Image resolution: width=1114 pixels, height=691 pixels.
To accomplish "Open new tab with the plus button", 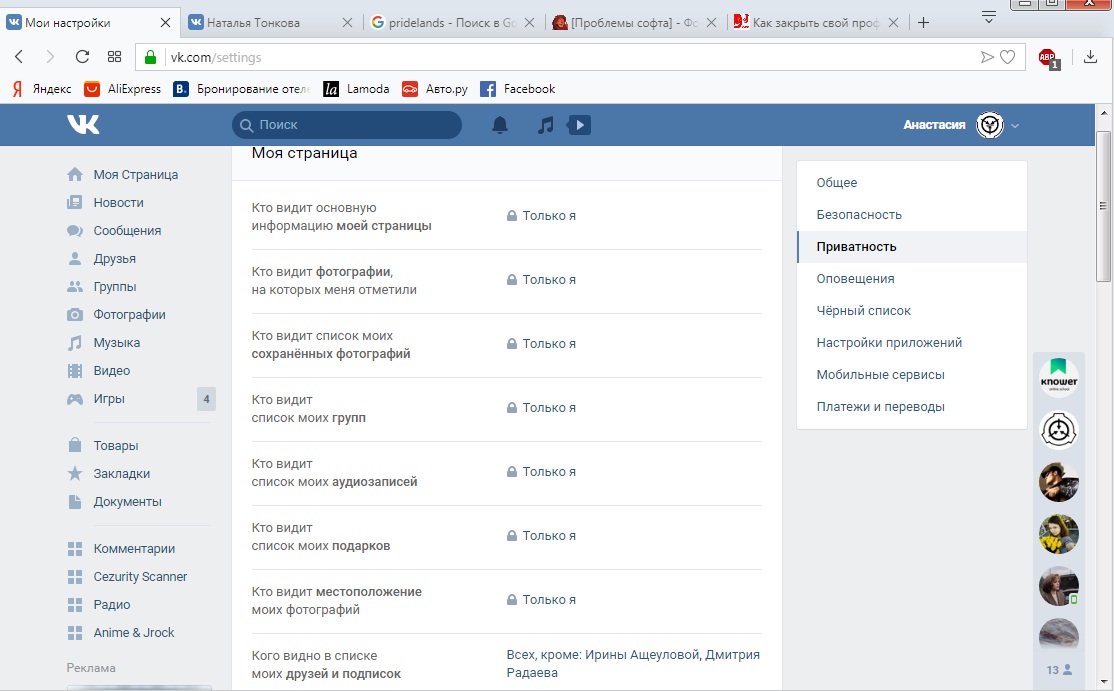I will tap(923, 23).
